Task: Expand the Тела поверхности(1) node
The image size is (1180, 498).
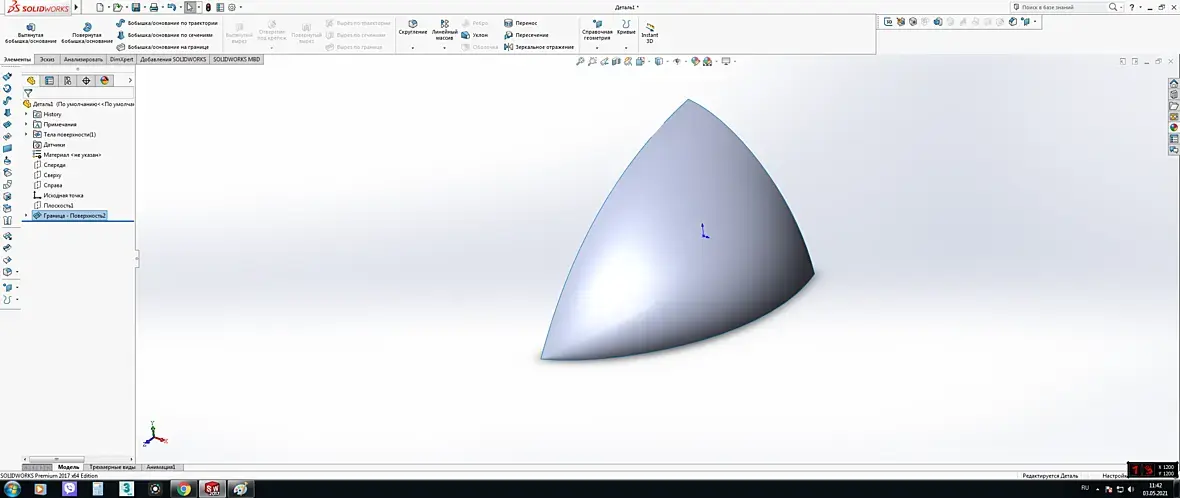Action: click(x=26, y=135)
